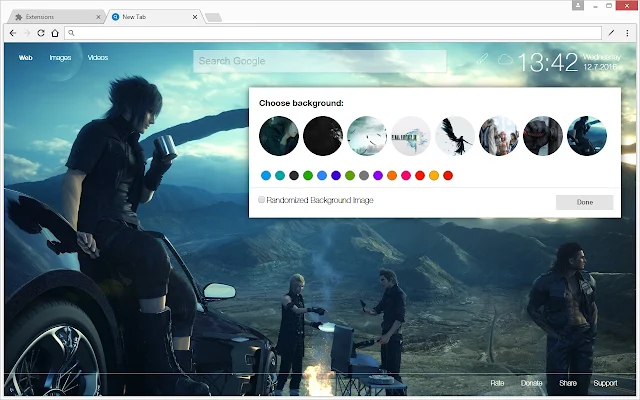This screenshot has height=400, width=640.
Task: Pick the gray color swatch
Action: pos(364,176)
